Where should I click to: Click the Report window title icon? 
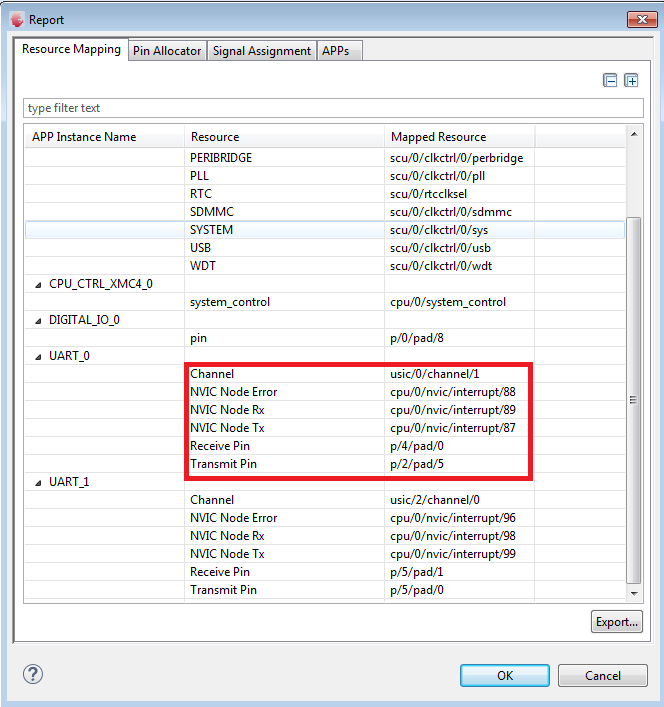(x=17, y=19)
